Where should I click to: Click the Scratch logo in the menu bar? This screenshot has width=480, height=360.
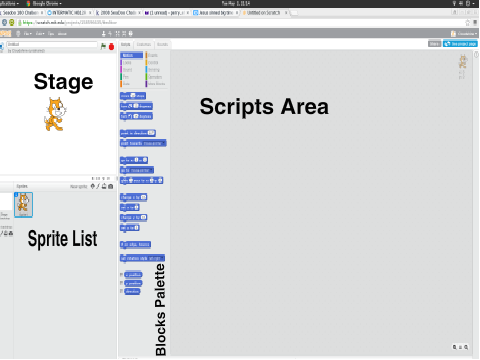pos(6,33)
